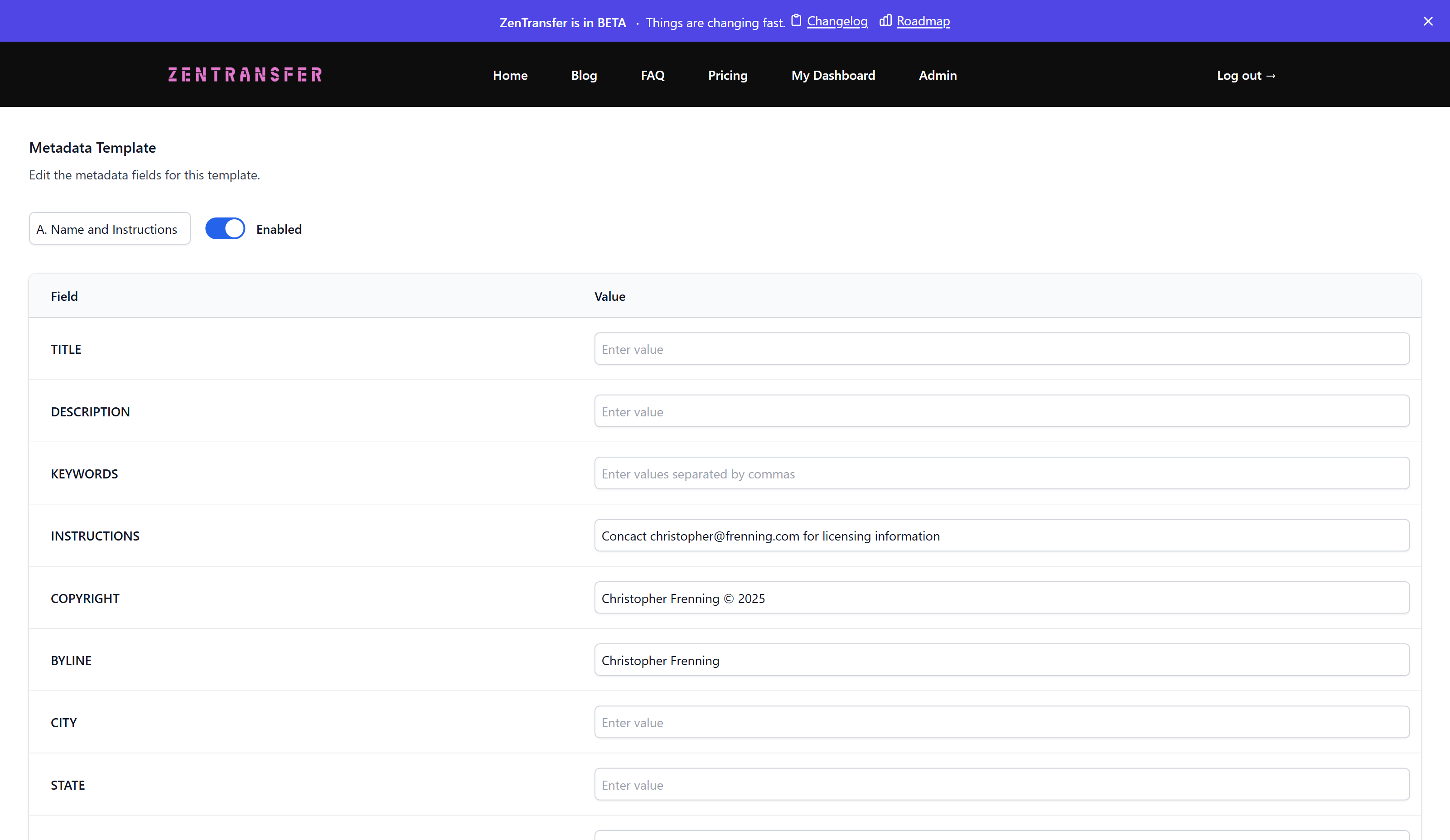Image resolution: width=1450 pixels, height=840 pixels.
Task: Open the Blog page
Action: [x=584, y=75]
